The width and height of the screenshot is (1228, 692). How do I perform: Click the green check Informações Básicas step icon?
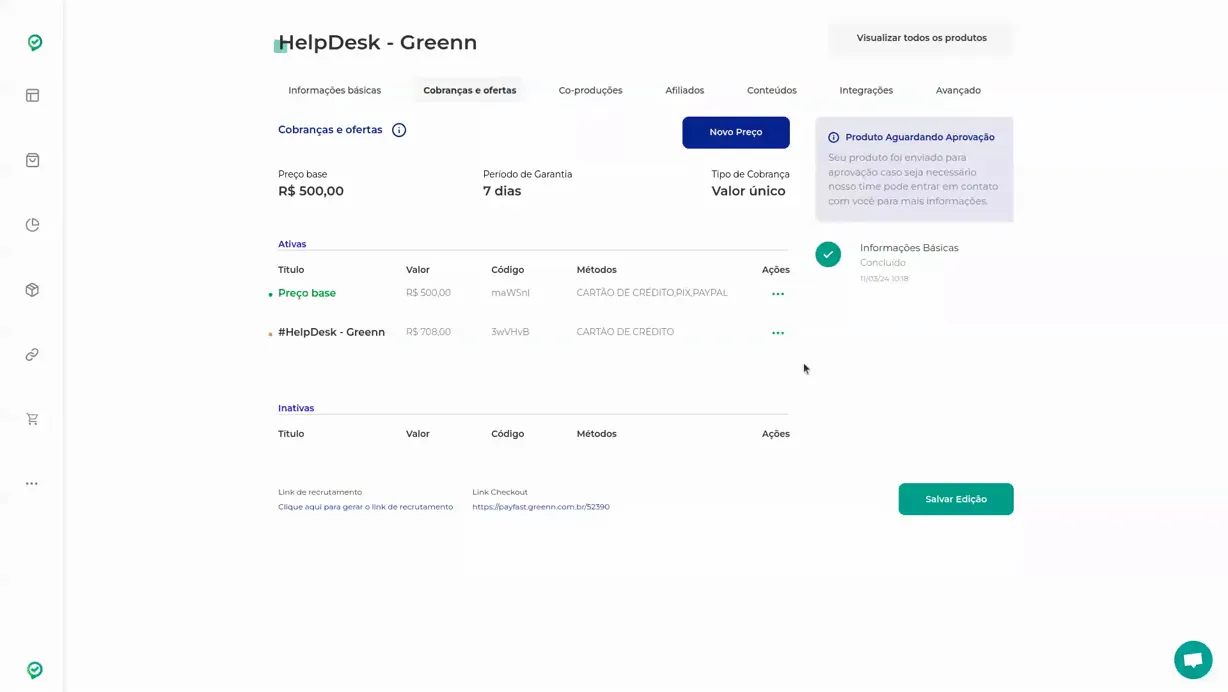coord(828,254)
